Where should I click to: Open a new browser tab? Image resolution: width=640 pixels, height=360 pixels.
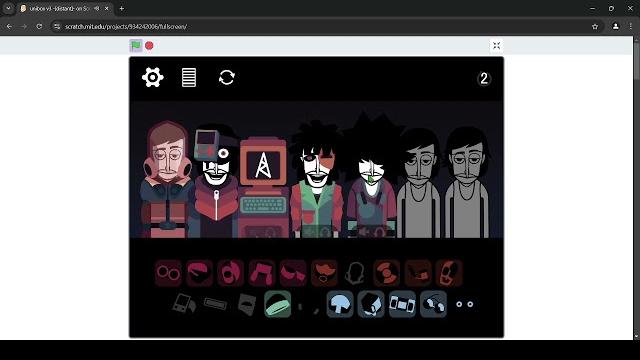[x=122, y=9]
